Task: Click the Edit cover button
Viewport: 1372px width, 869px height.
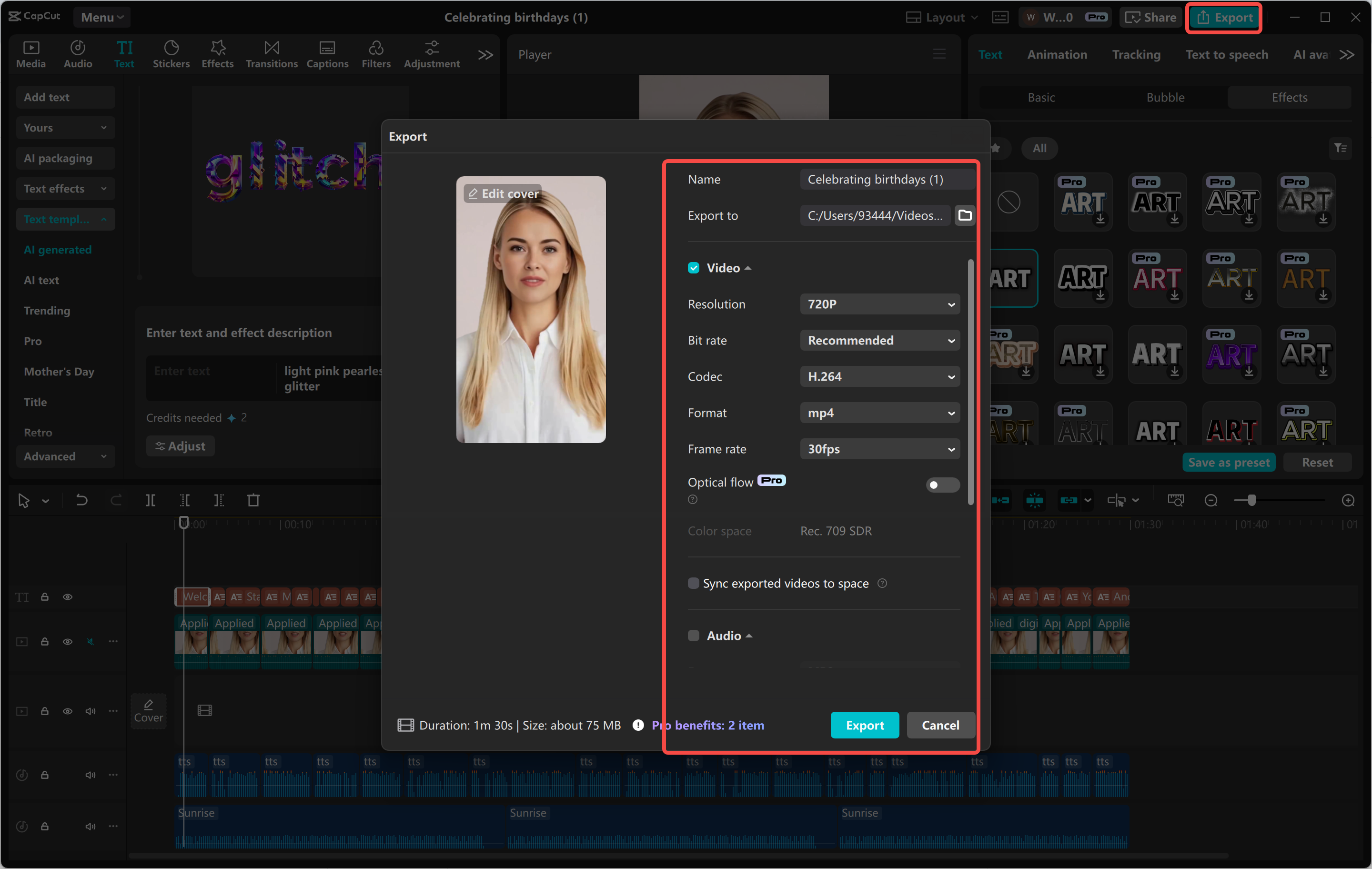Action: [502, 193]
